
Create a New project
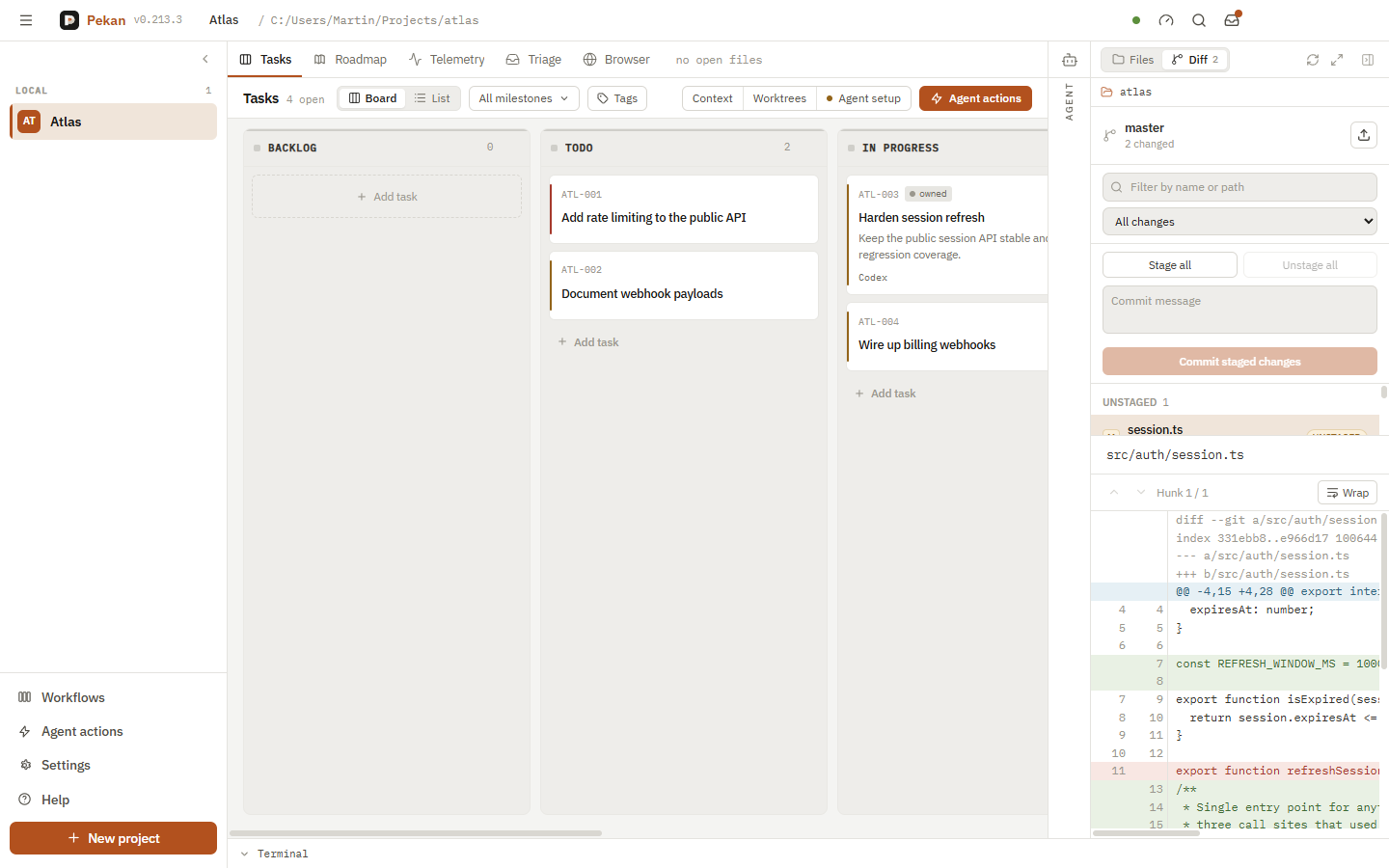coord(113,838)
